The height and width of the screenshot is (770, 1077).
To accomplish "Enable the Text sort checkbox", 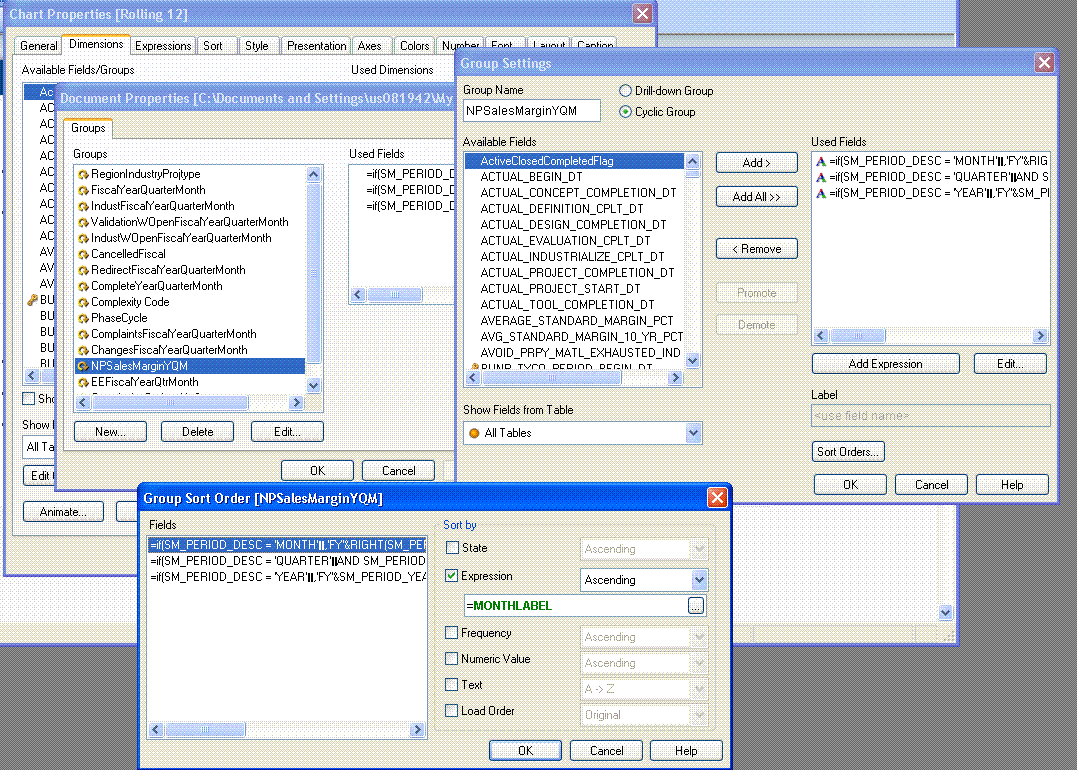I will (x=451, y=685).
